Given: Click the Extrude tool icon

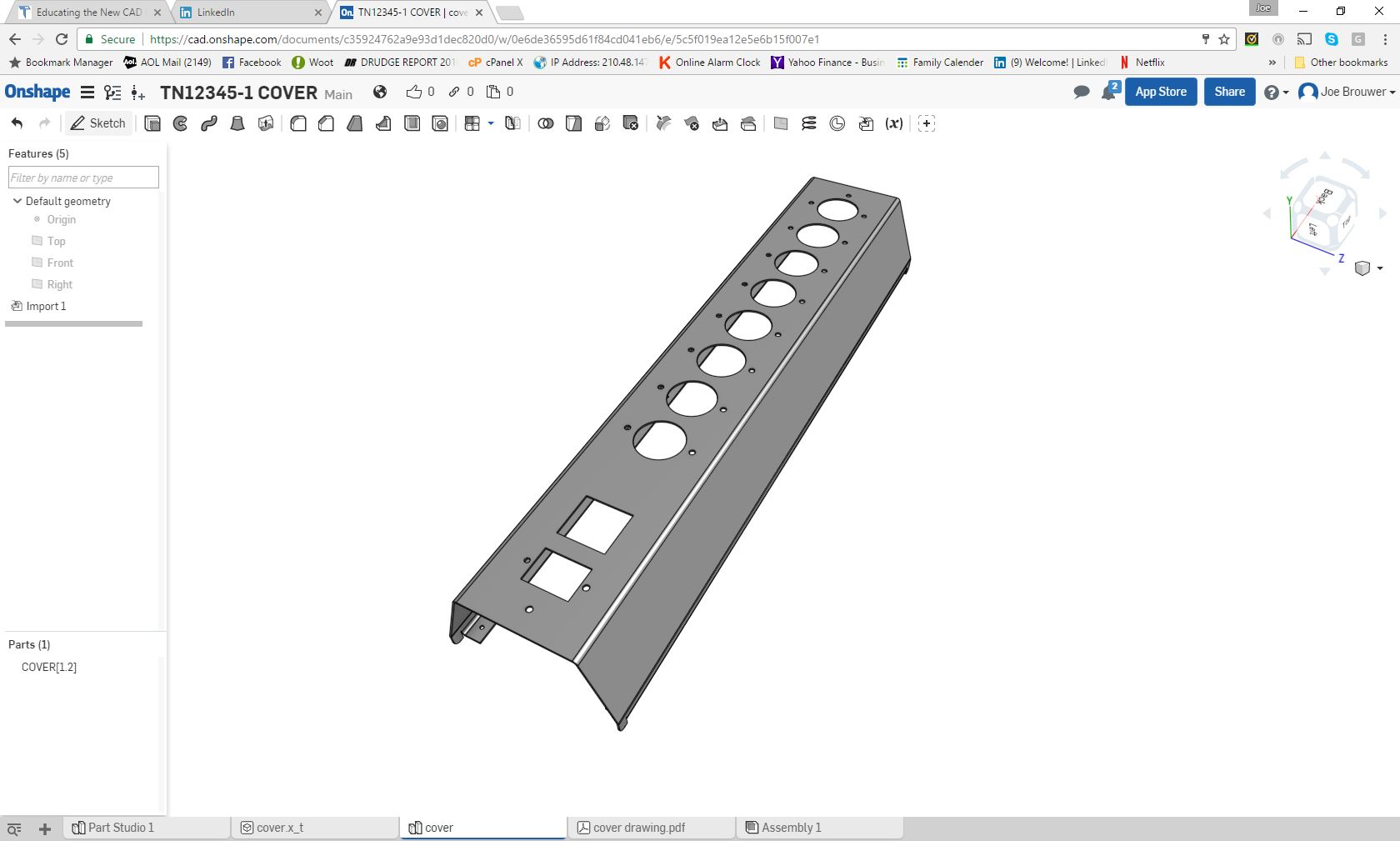Looking at the screenshot, I should (x=152, y=123).
